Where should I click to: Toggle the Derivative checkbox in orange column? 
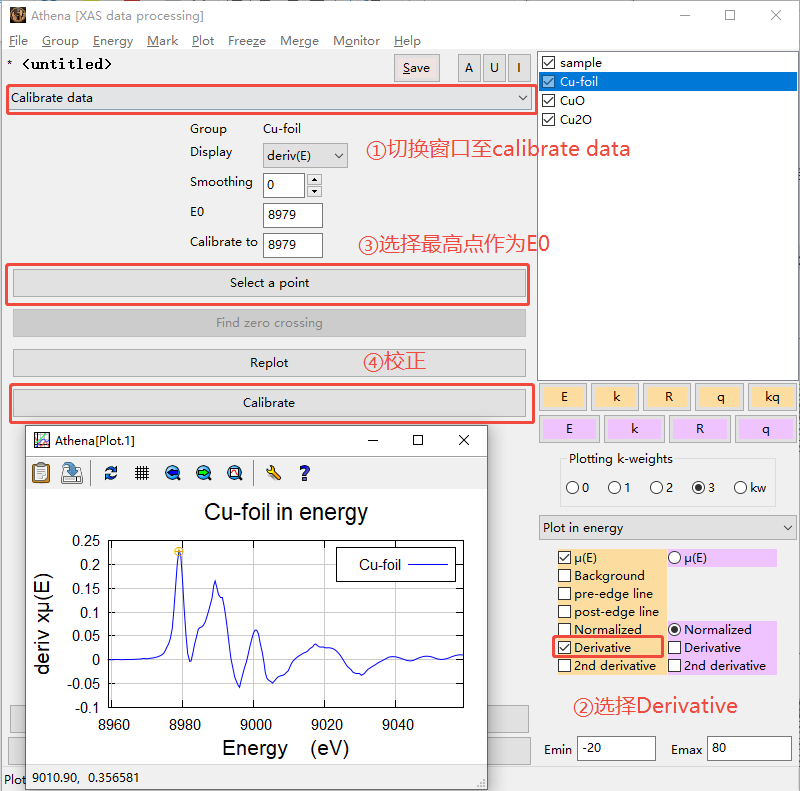click(x=565, y=648)
